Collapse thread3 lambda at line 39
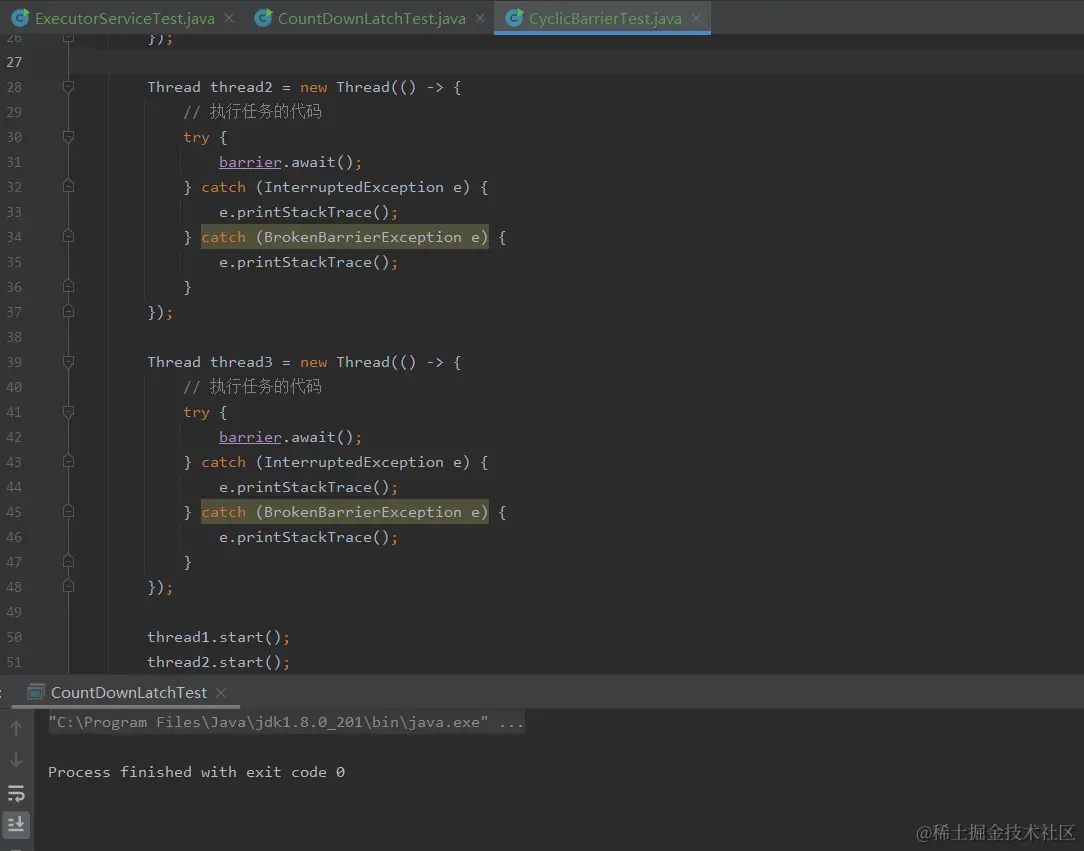Viewport: 1084px width, 851px height. pyautogui.click(x=68, y=362)
